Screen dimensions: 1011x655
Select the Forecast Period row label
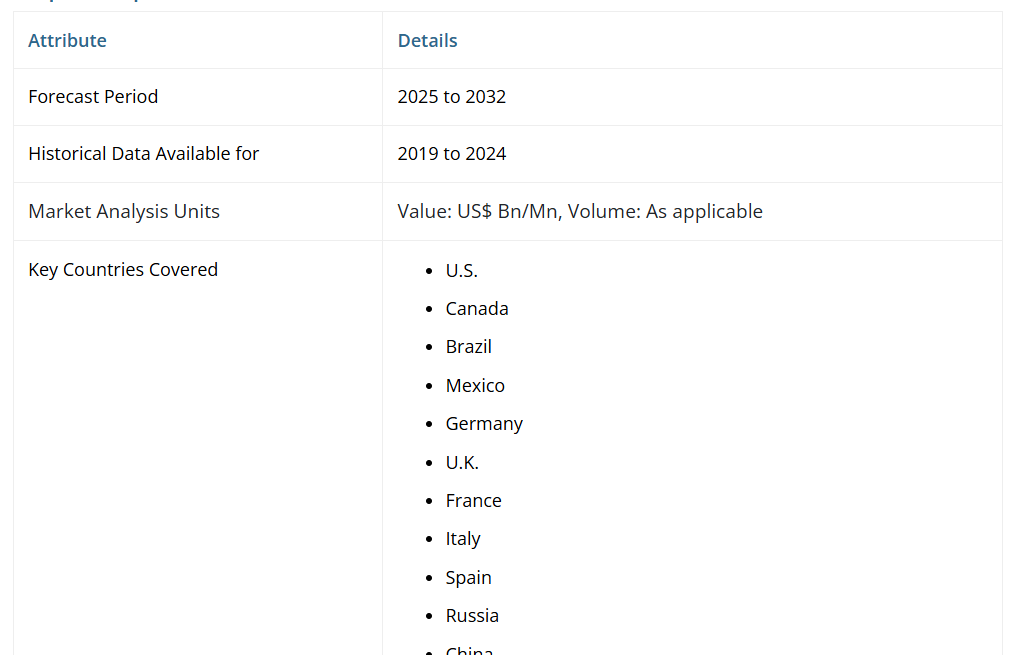tap(93, 97)
